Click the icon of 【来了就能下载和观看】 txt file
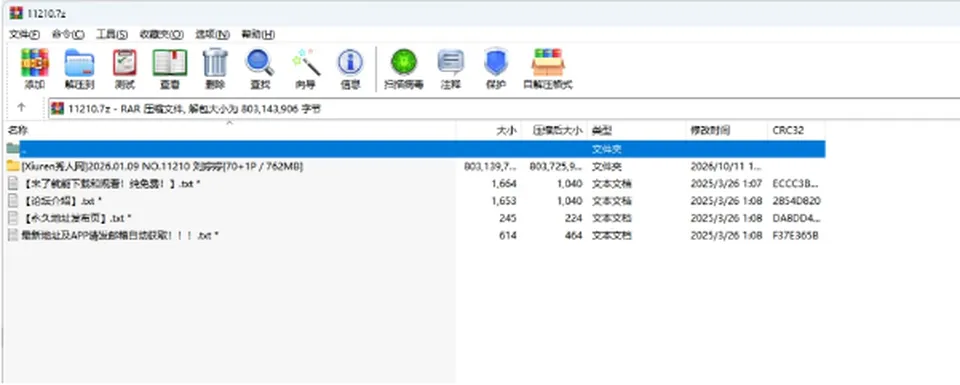 [x=13, y=184]
